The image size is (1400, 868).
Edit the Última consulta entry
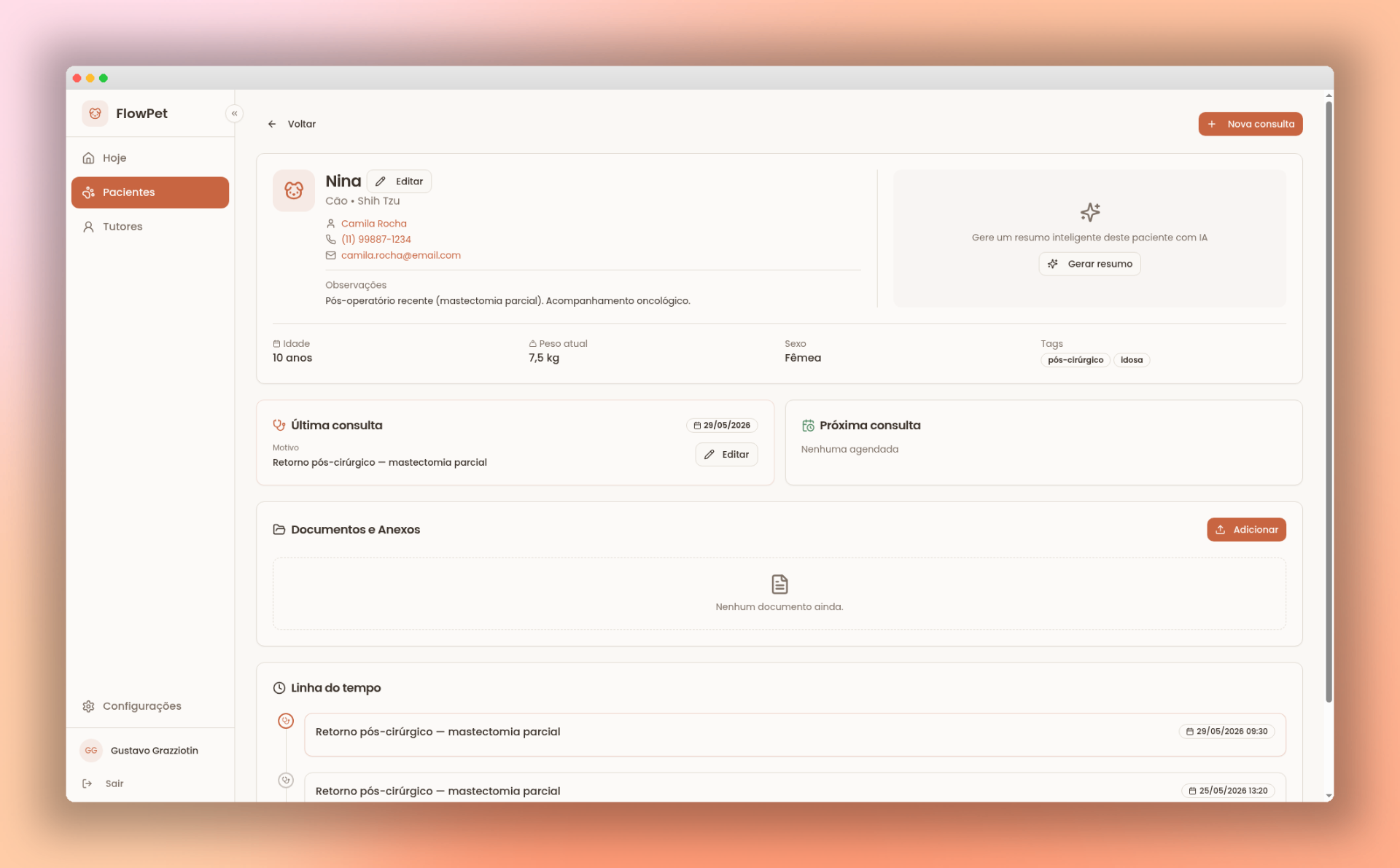726,455
